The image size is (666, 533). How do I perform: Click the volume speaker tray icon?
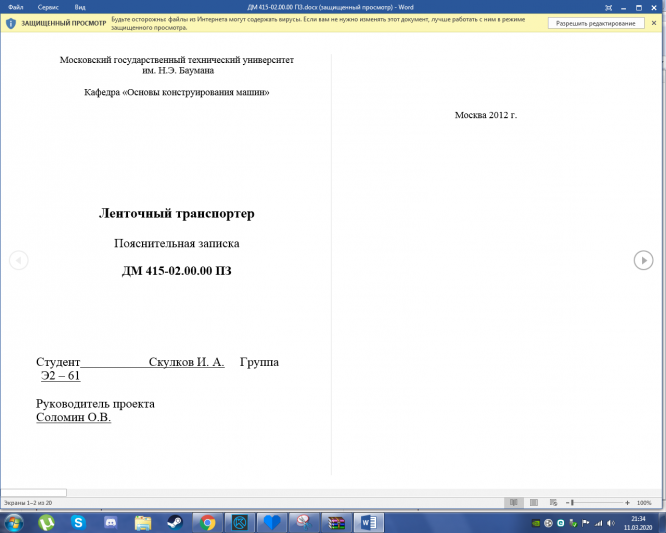pyautogui.click(x=611, y=523)
